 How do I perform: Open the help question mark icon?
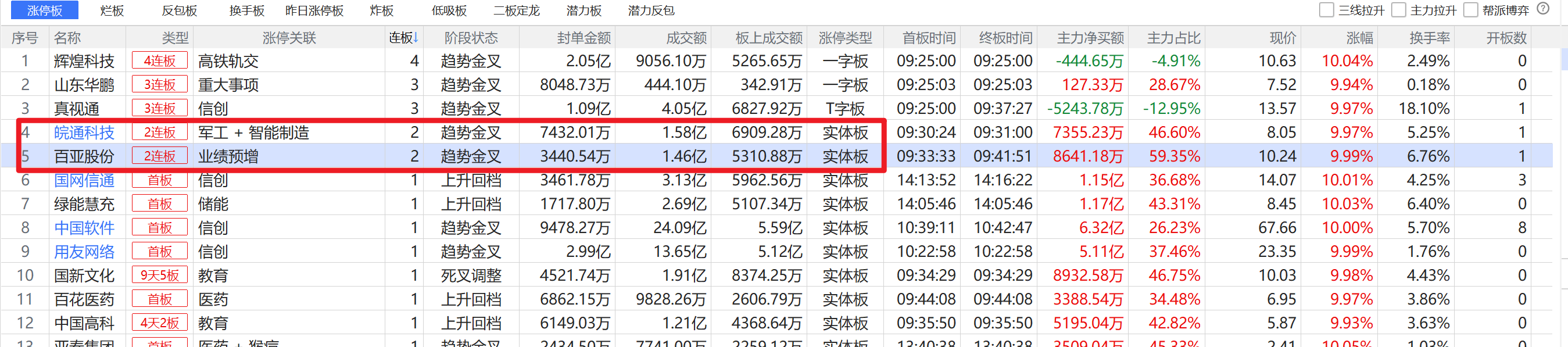tap(1543, 9)
